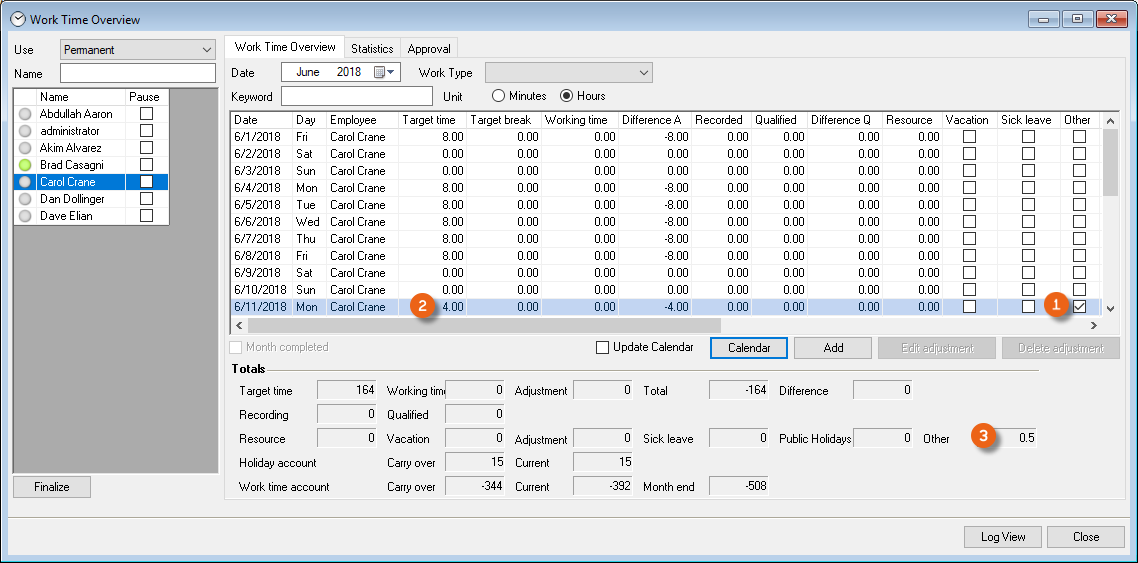Enable the Update Calendar checkbox
This screenshot has height=563, width=1138.
(602, 348)
